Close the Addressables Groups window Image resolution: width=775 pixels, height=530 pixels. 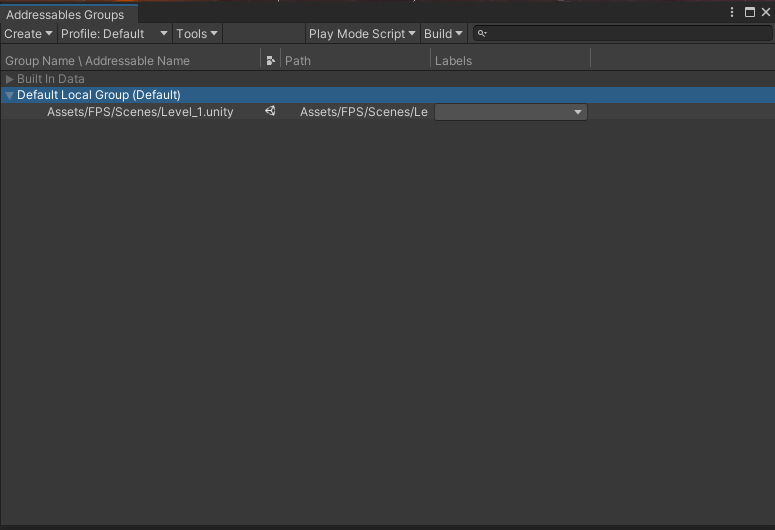[x=765, y=13]
